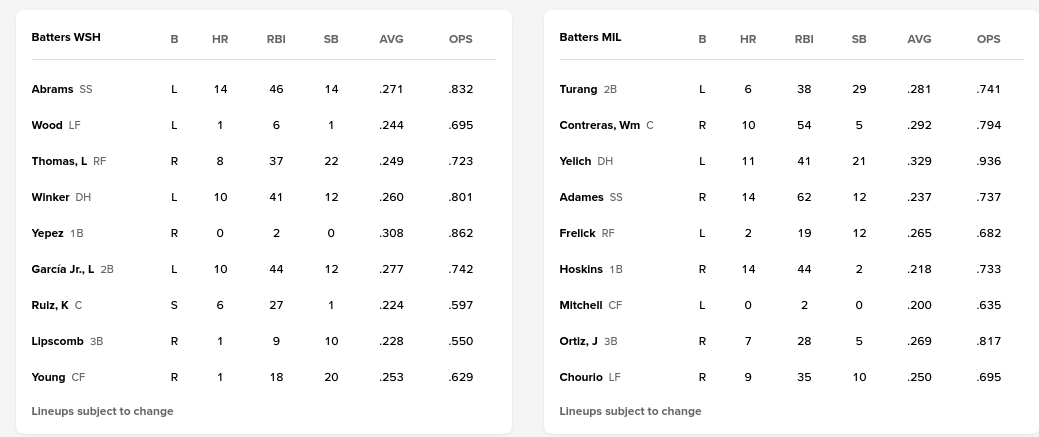This screenshot has width=1039, height=437.
Task: Select Adames in Milwaukee lineup
Action: (581, 197)
